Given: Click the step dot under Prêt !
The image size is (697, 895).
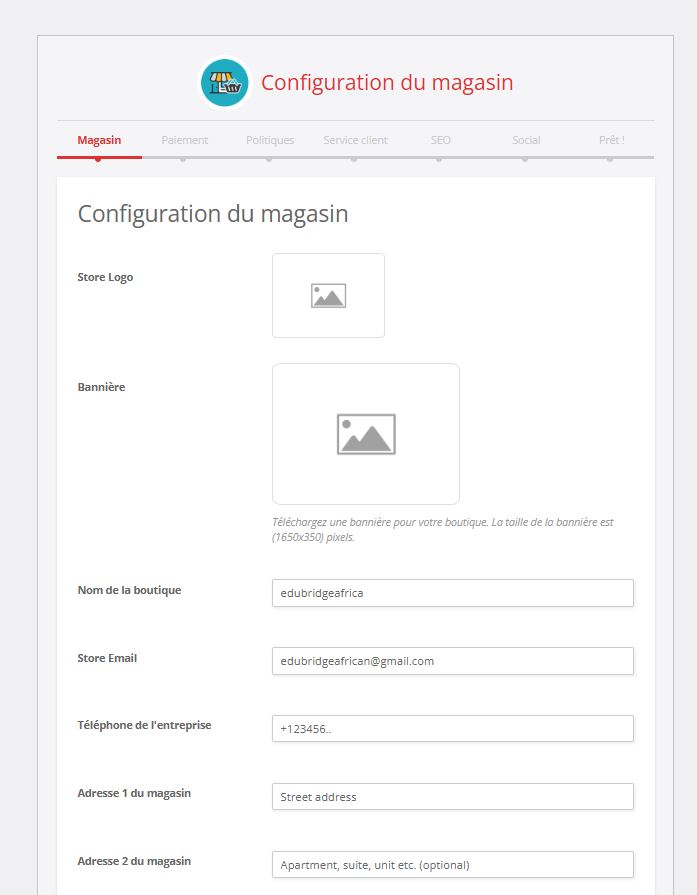Looking at the screenshot, I should pyautogui.click(x=610, y=158).
